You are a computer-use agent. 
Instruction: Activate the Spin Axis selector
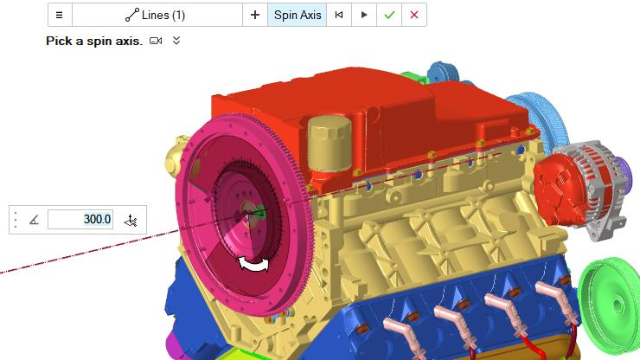pos(297,15)
